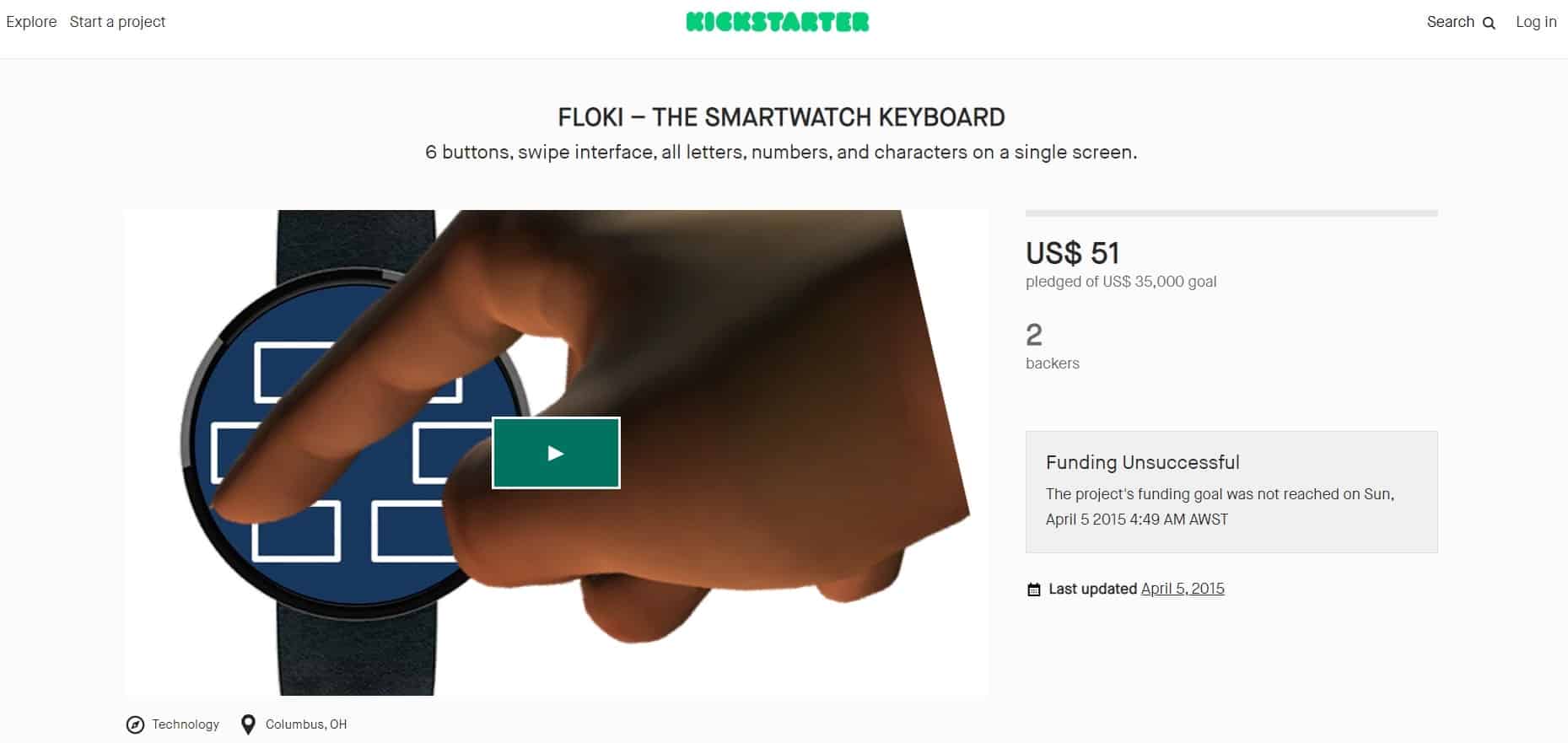This screenshot has width=1568, height=743.
Task: Open Columbus, OH location link
Action: (306, 724)
